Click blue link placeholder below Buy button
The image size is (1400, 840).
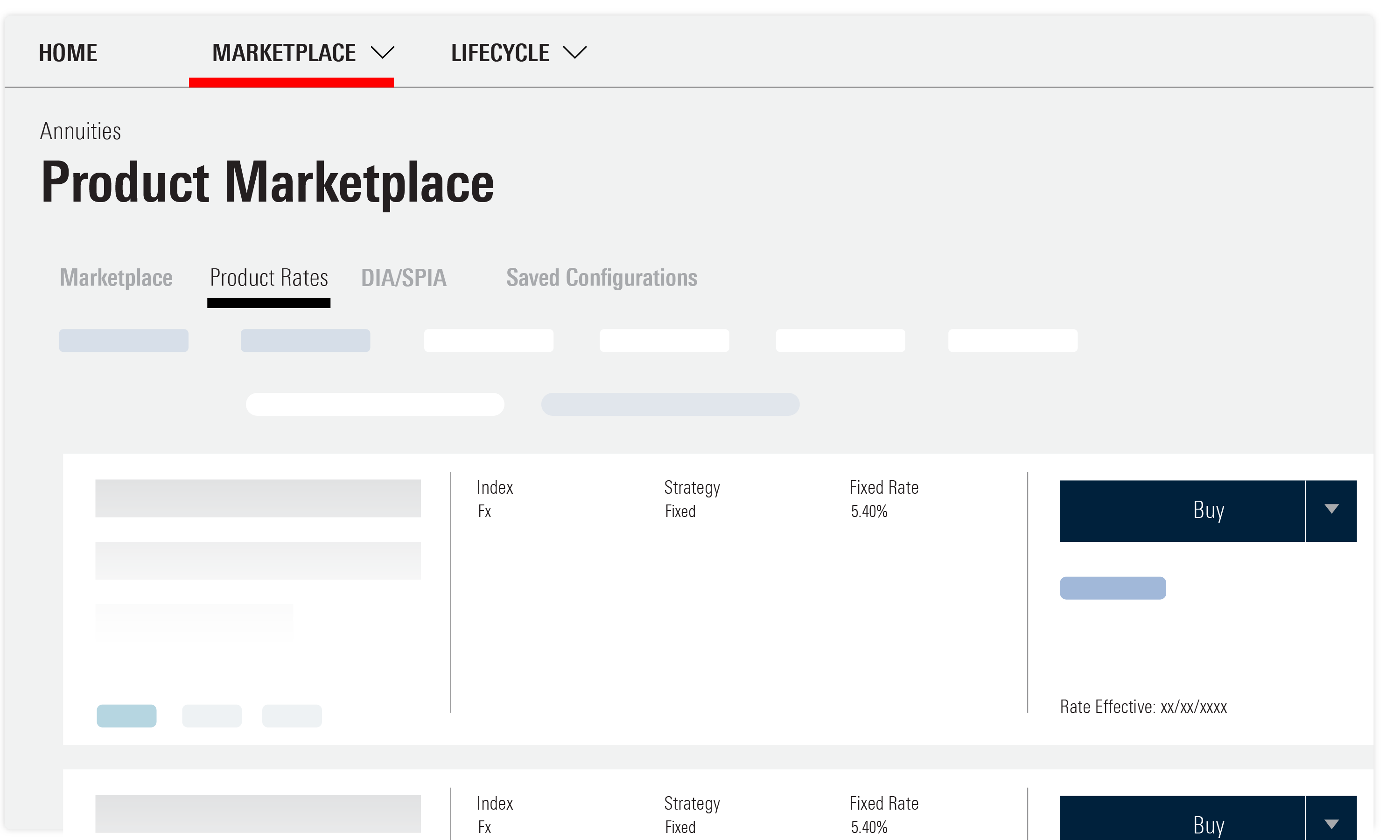[x=1112, y=588]
